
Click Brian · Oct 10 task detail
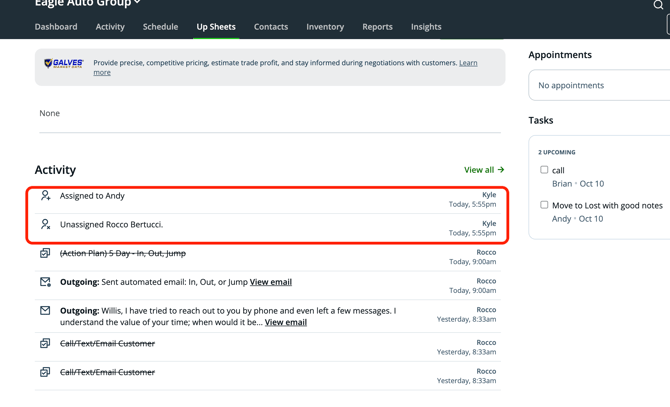coord(578,184)
